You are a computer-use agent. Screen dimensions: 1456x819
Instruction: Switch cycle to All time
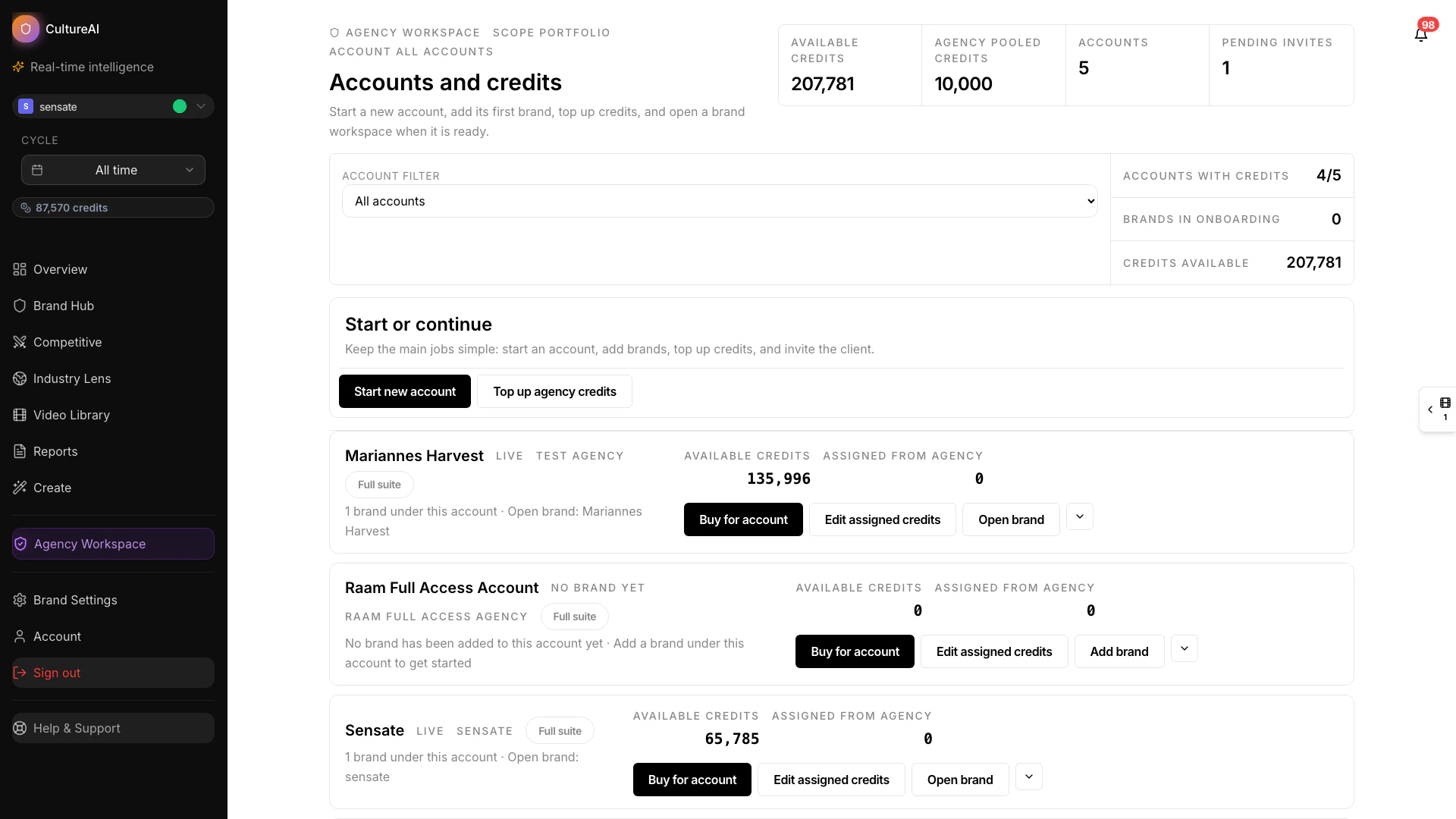tap(113, 170)
